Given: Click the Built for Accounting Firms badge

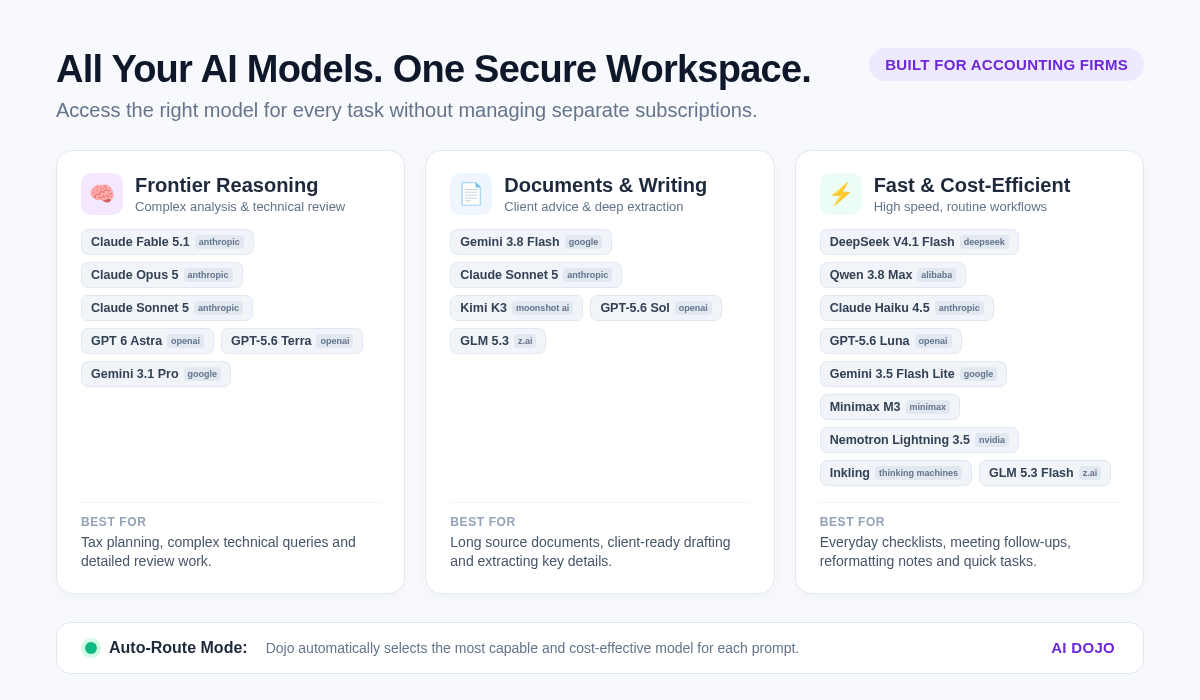Looking at the screenshot, I should click(1006, 65).
